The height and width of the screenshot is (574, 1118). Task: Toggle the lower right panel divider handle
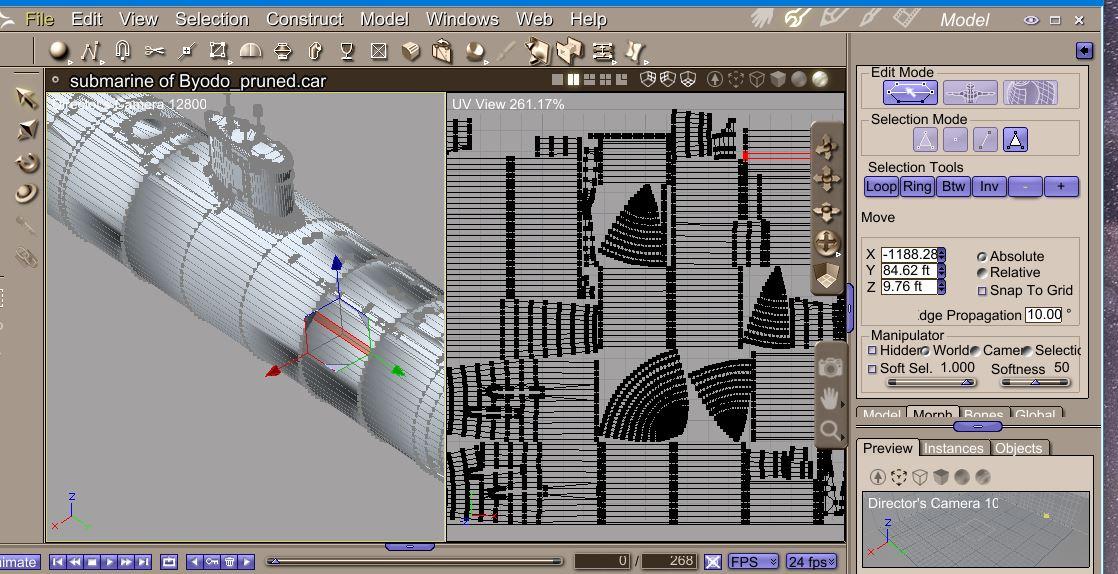point(978,426)
